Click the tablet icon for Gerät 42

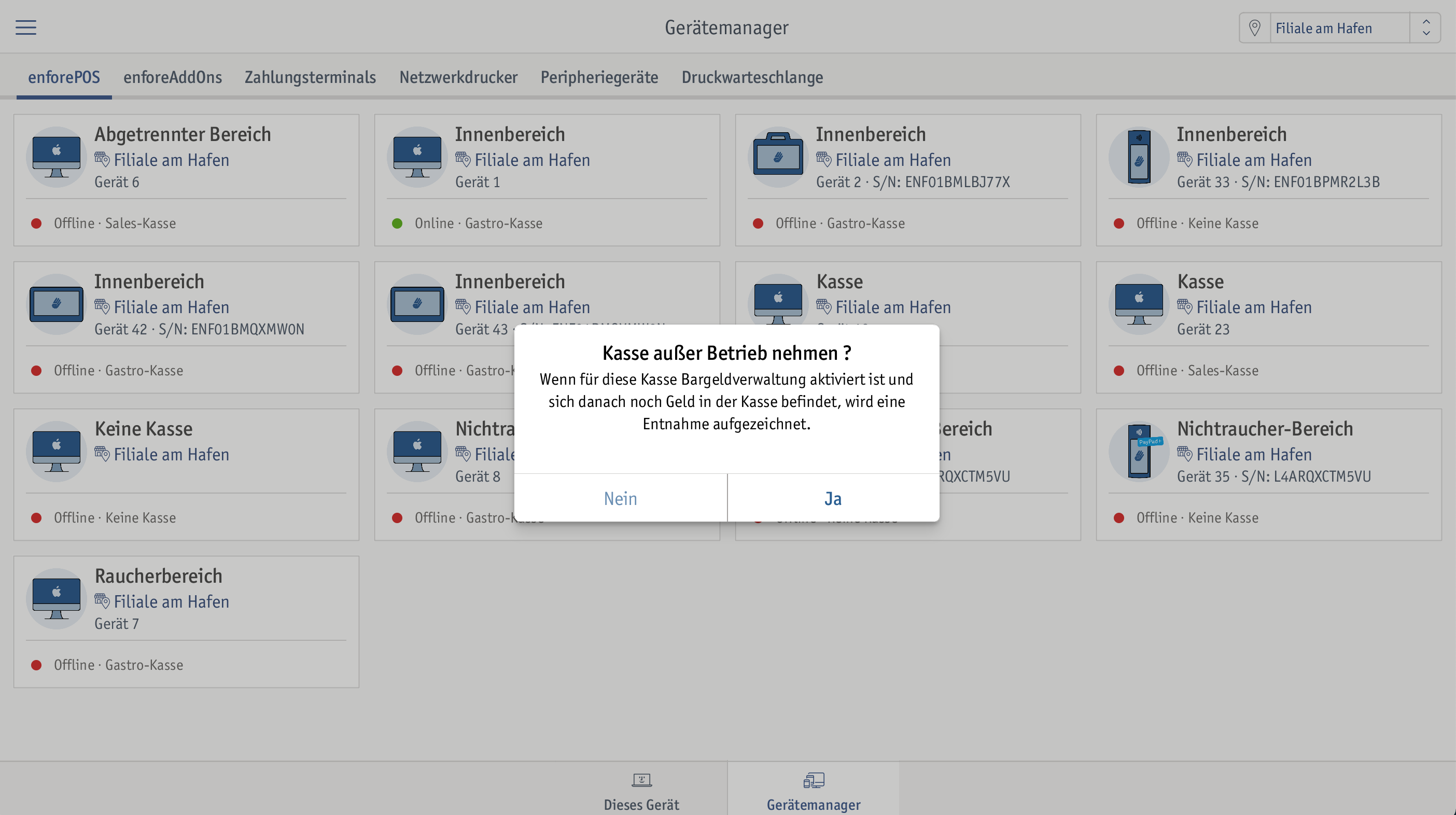[x=56, y=304]
